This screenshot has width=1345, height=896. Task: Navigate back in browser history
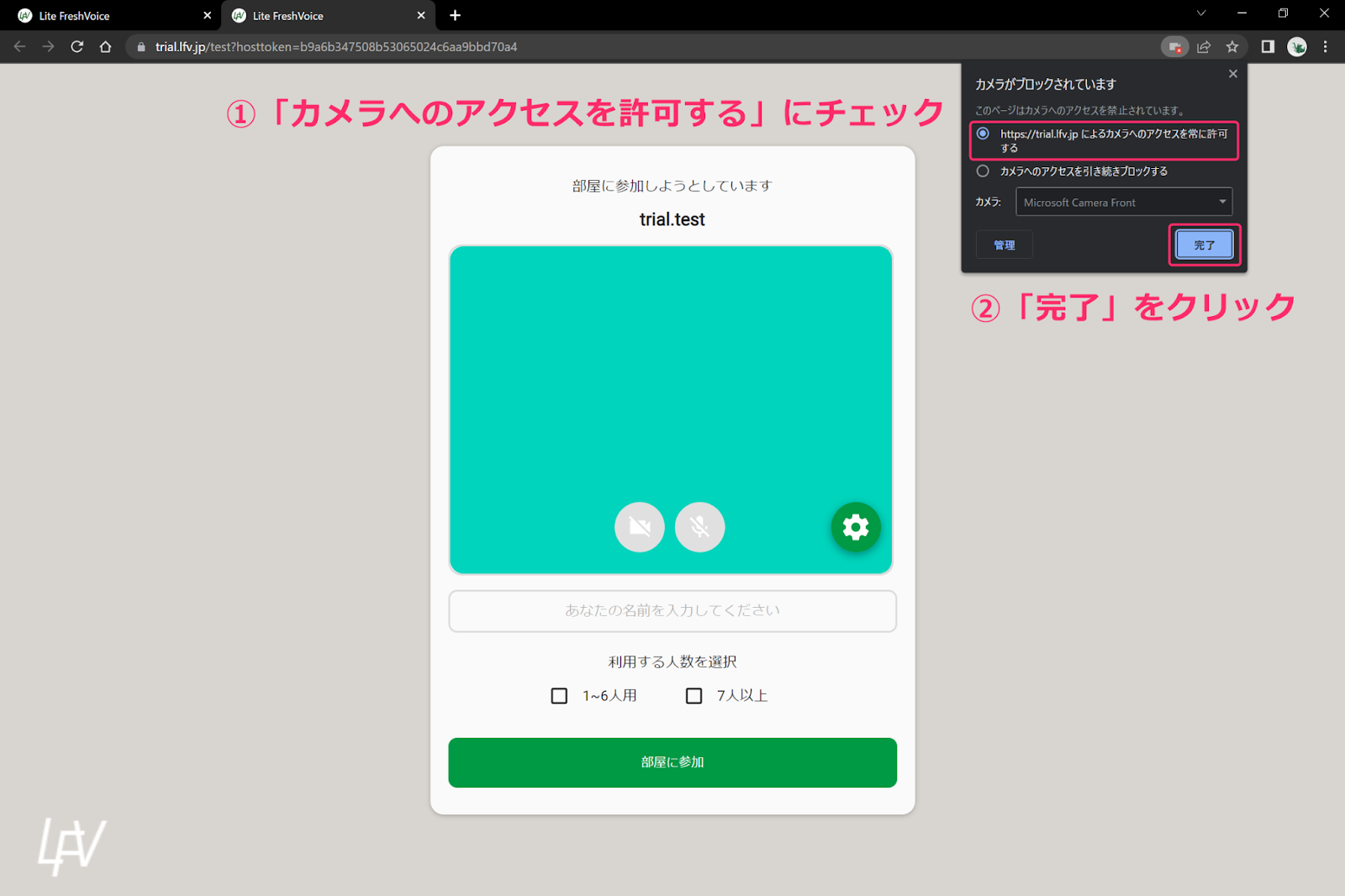(x=19, y=47)
